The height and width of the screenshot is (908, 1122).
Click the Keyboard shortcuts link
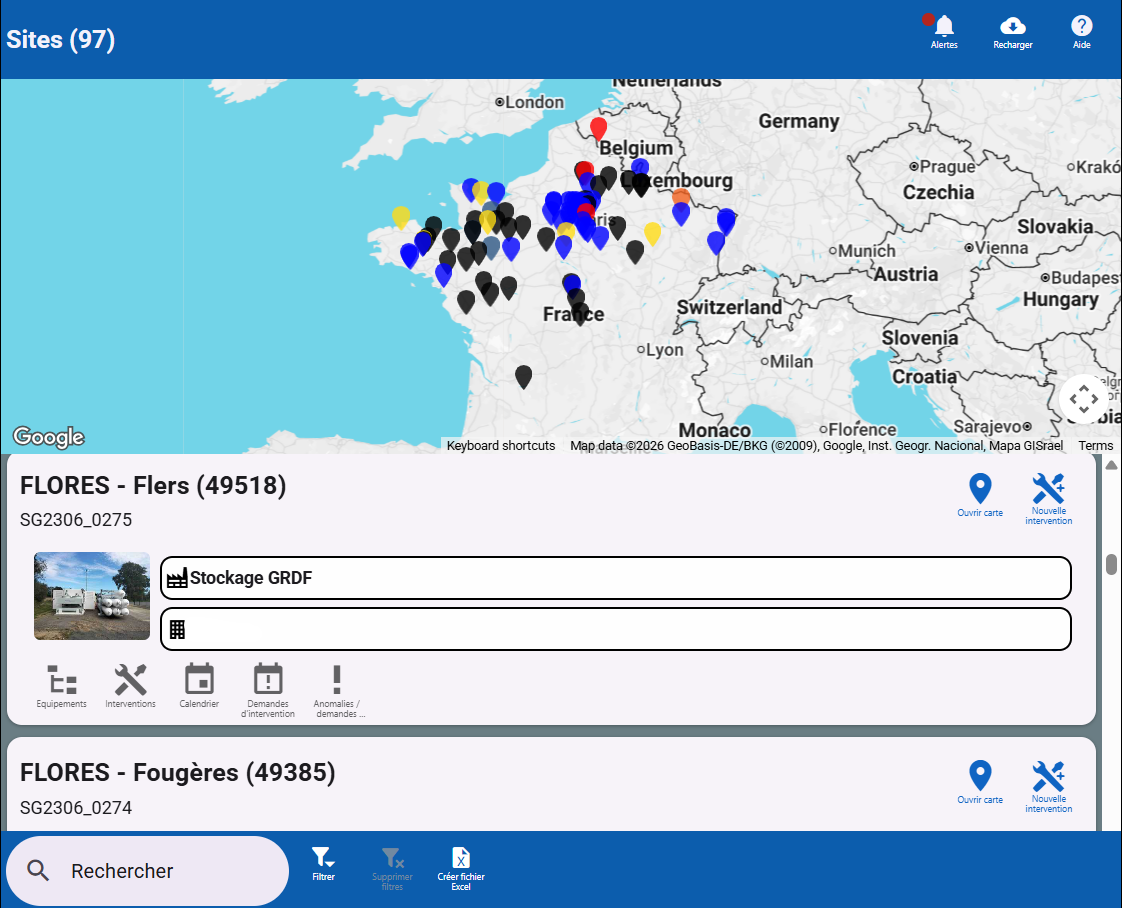500,445
